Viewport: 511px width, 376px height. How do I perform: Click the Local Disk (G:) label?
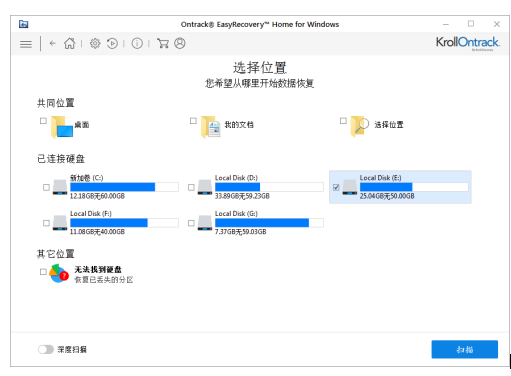pos(236,214)
